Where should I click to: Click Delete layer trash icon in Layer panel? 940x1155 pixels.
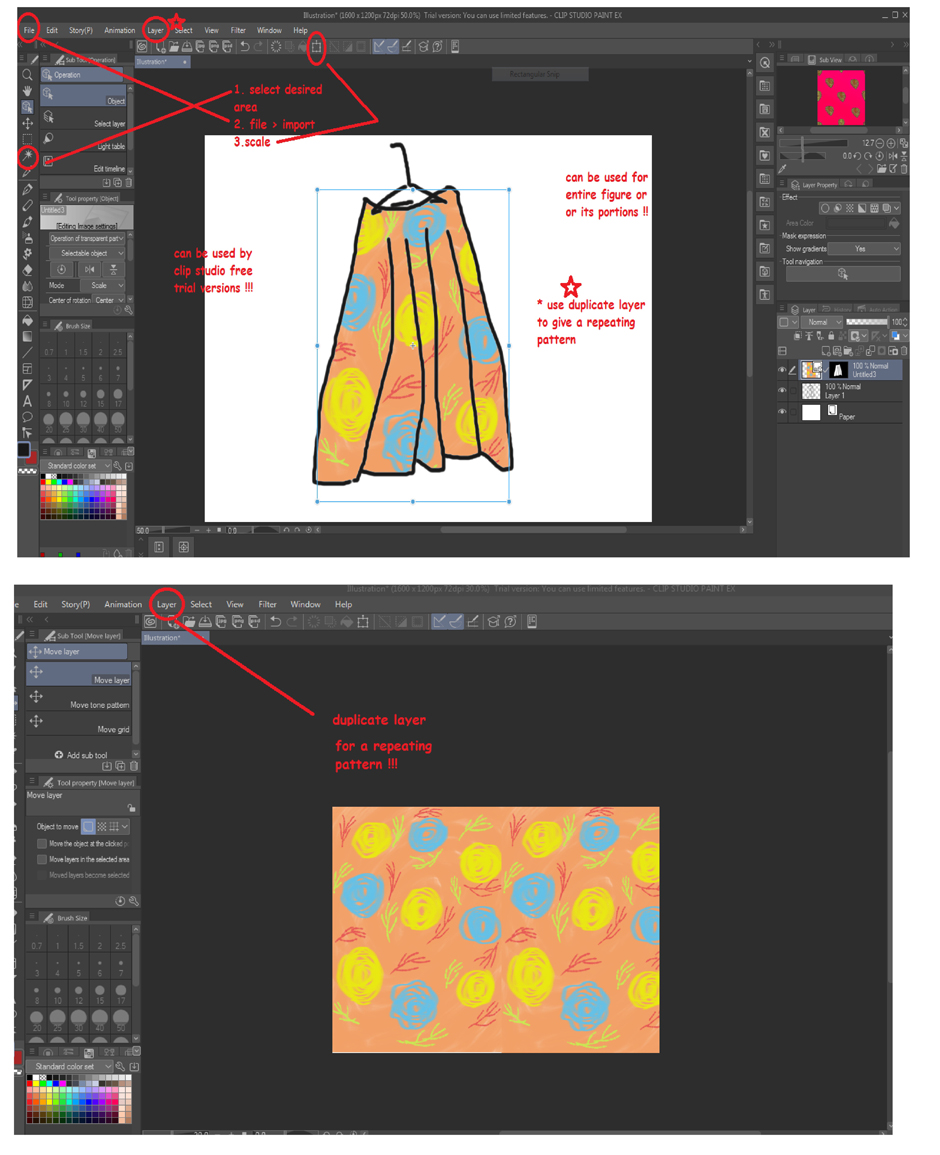coord(904,351)
